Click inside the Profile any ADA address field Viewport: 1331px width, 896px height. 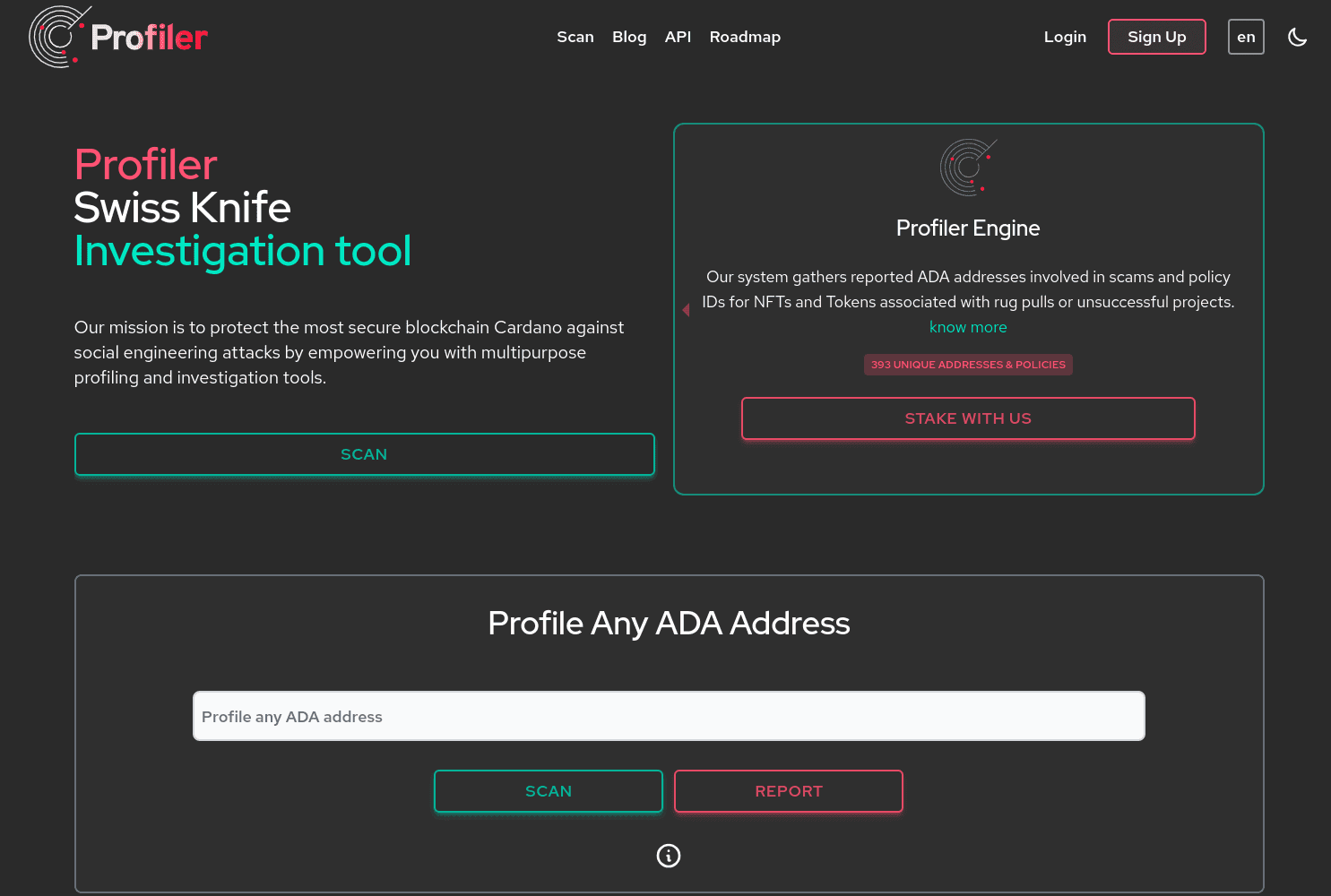[x=668, y=716]
